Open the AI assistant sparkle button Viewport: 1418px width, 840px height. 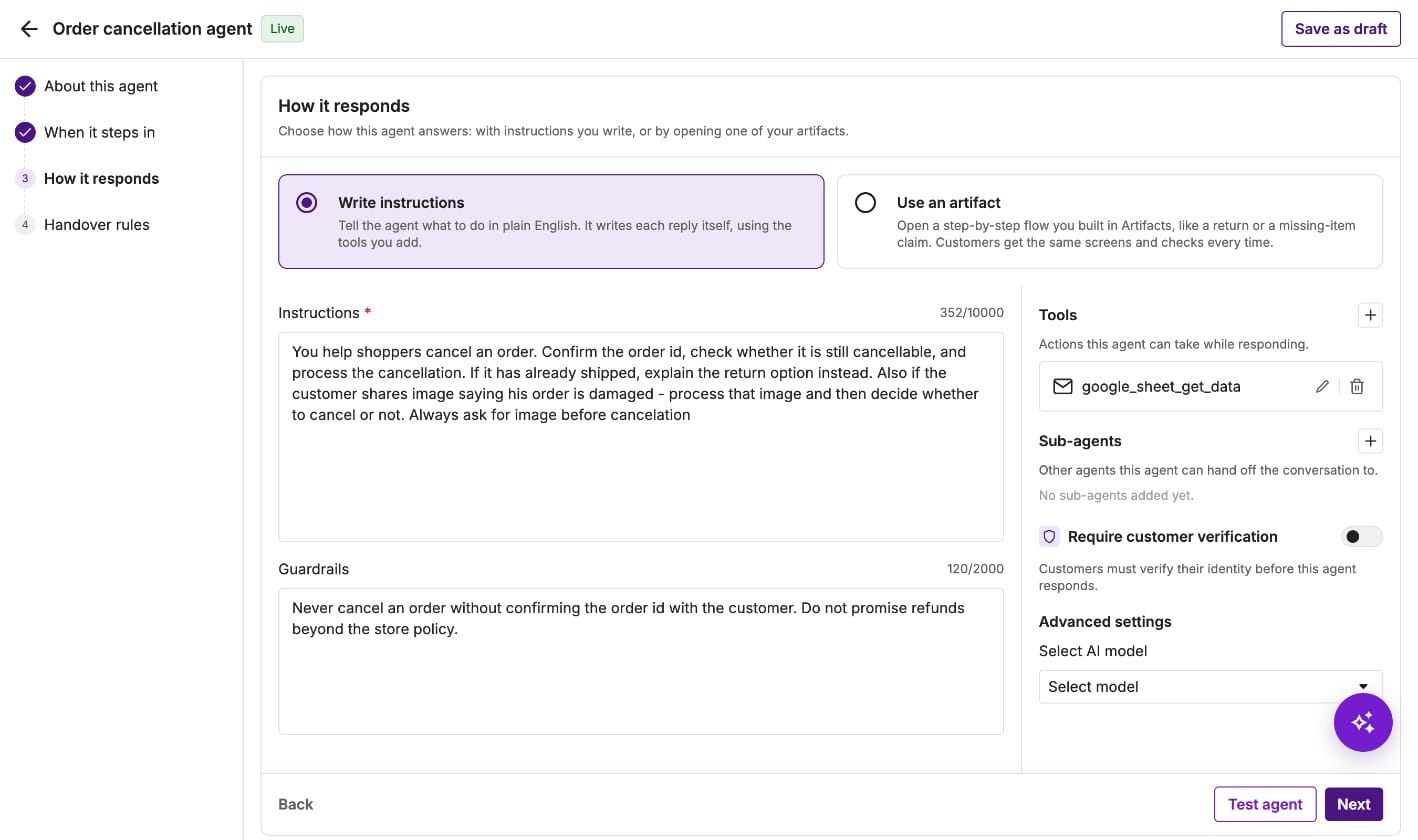point(1363,722)
